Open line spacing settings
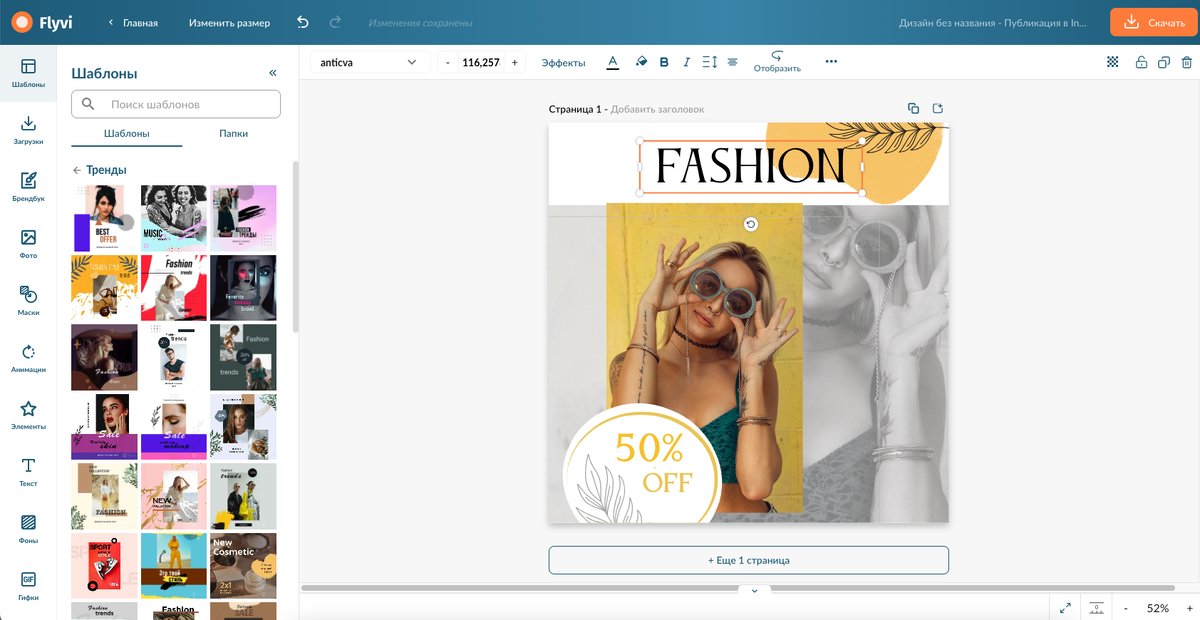1200x620 pixels. (x=710, y=62)
